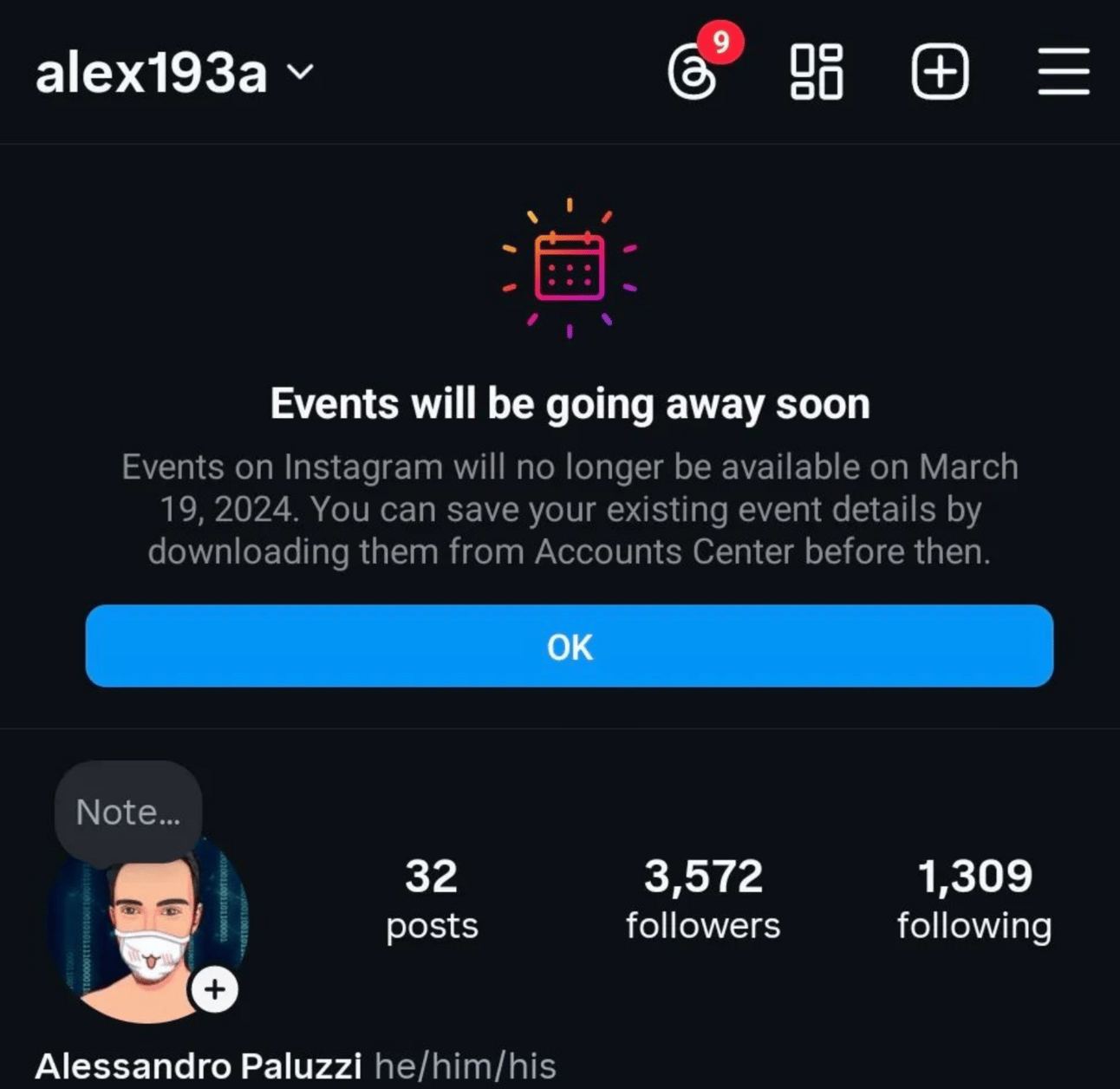Open the Note... bubble
The height and width of the screenshot is (1089, 1120).
click(128, 812)
